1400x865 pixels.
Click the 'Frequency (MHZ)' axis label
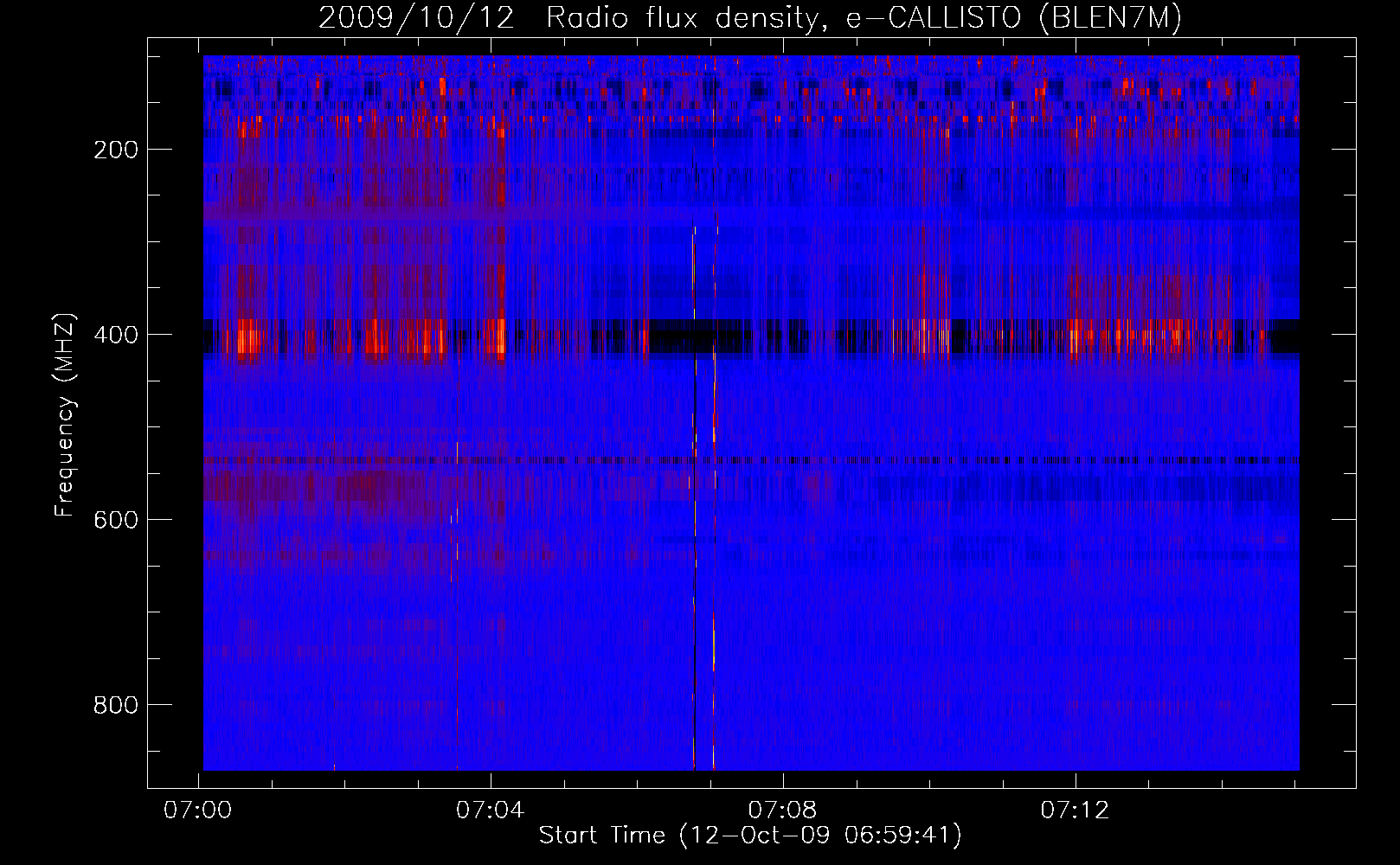tap(65, 414)
